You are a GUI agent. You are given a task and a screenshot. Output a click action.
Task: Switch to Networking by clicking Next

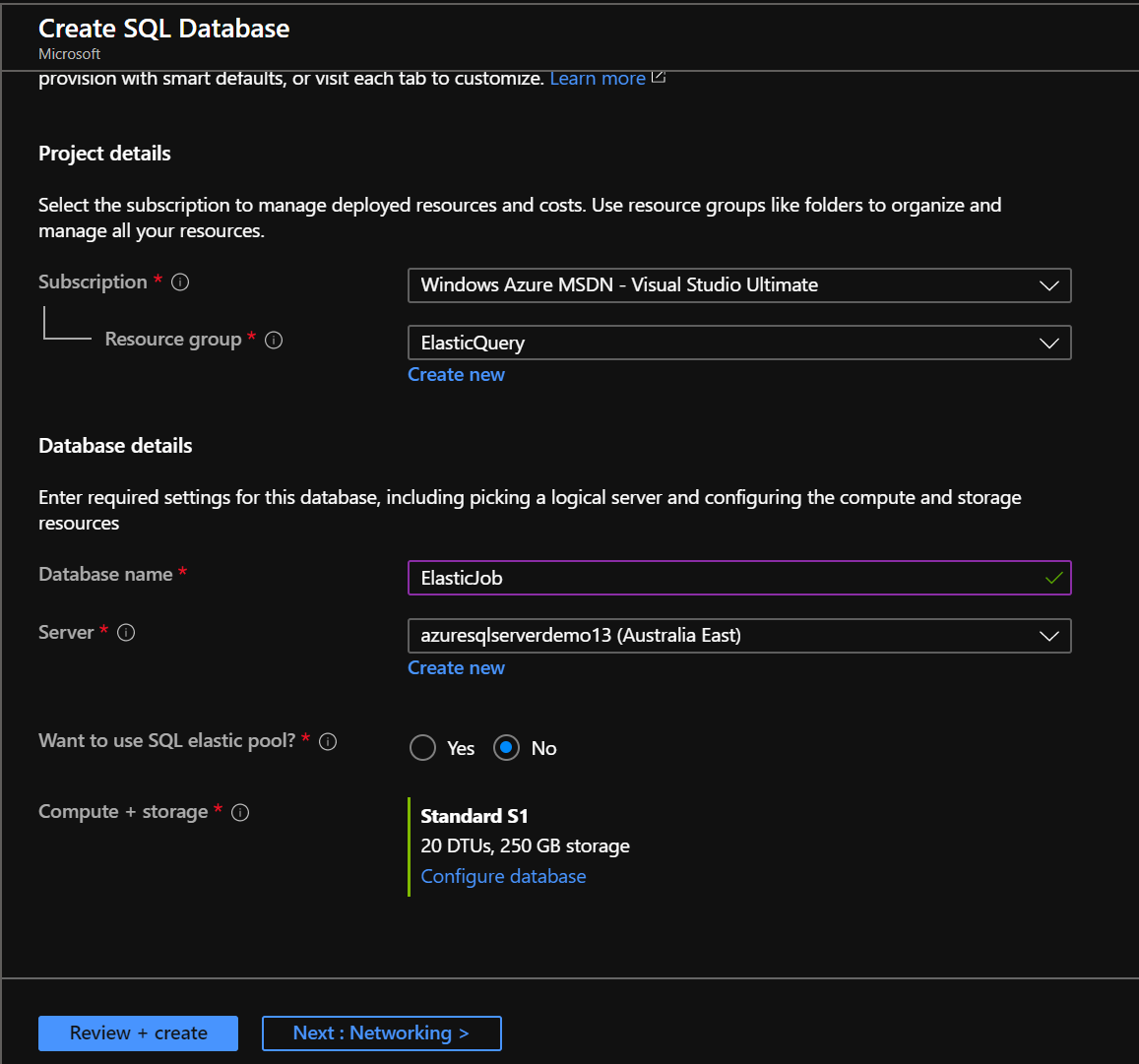coord(381,1033)
